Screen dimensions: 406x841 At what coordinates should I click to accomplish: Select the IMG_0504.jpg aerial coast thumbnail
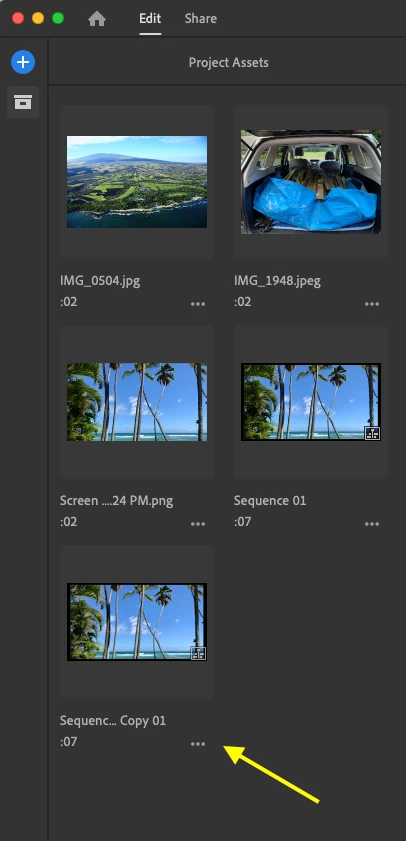tap(137, 182)
